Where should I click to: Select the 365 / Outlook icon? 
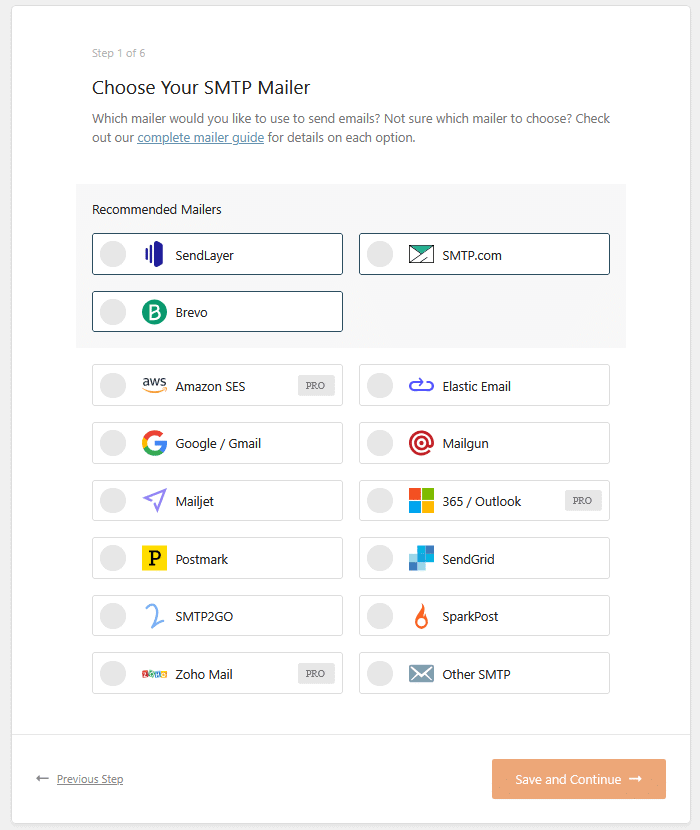coord(421,500)
